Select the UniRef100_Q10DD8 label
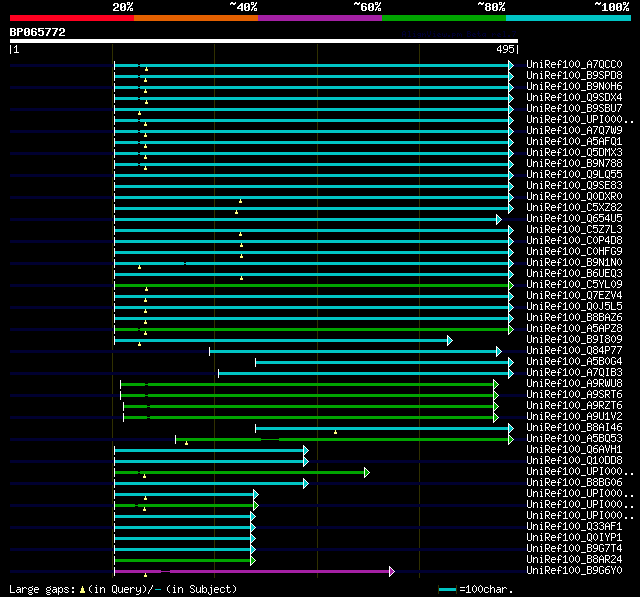The image size is (640, 597). (x=574, y=461)
